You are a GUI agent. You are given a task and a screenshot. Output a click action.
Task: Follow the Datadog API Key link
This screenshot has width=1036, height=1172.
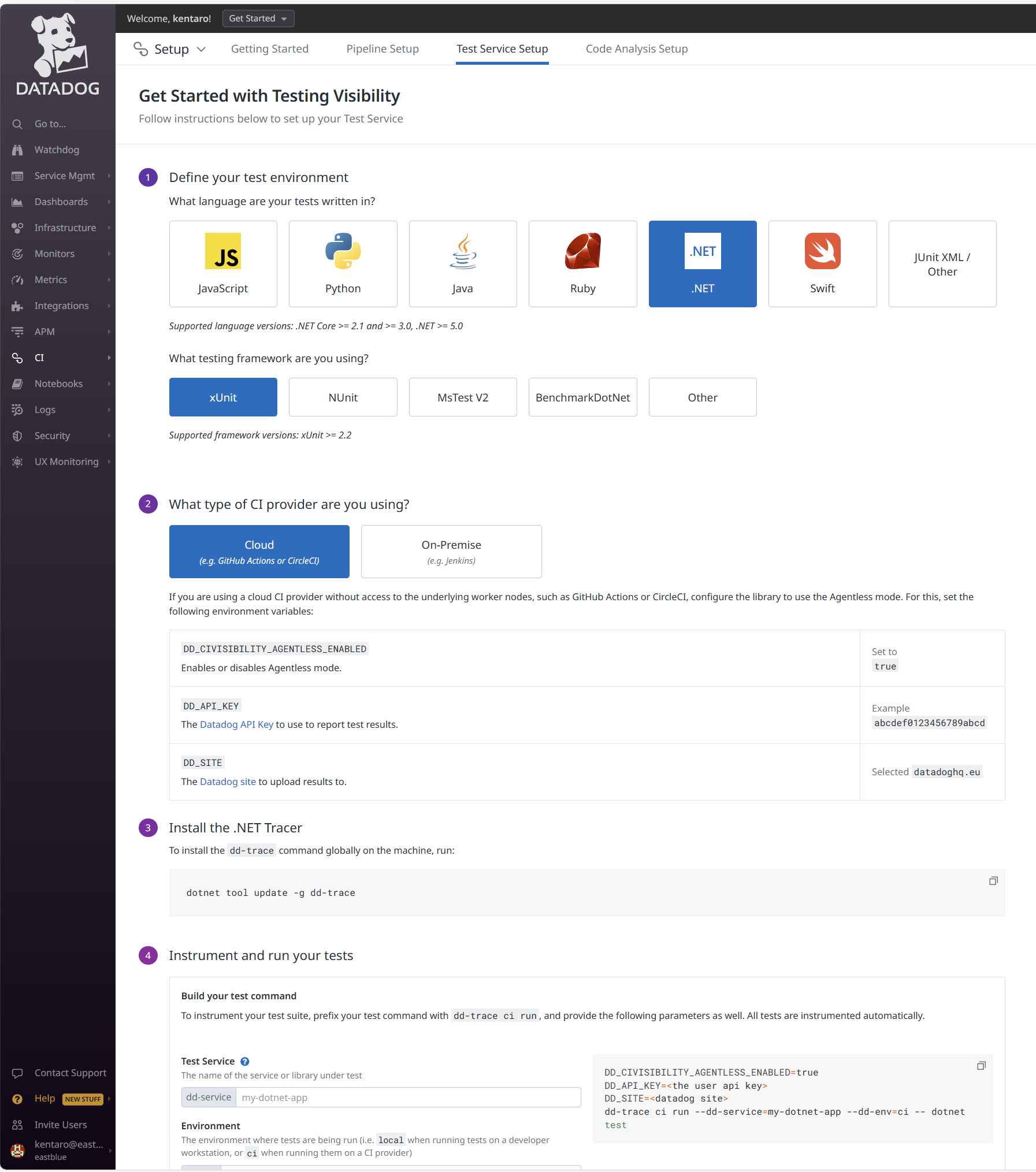pyautogui.click(x=236, y=724)
